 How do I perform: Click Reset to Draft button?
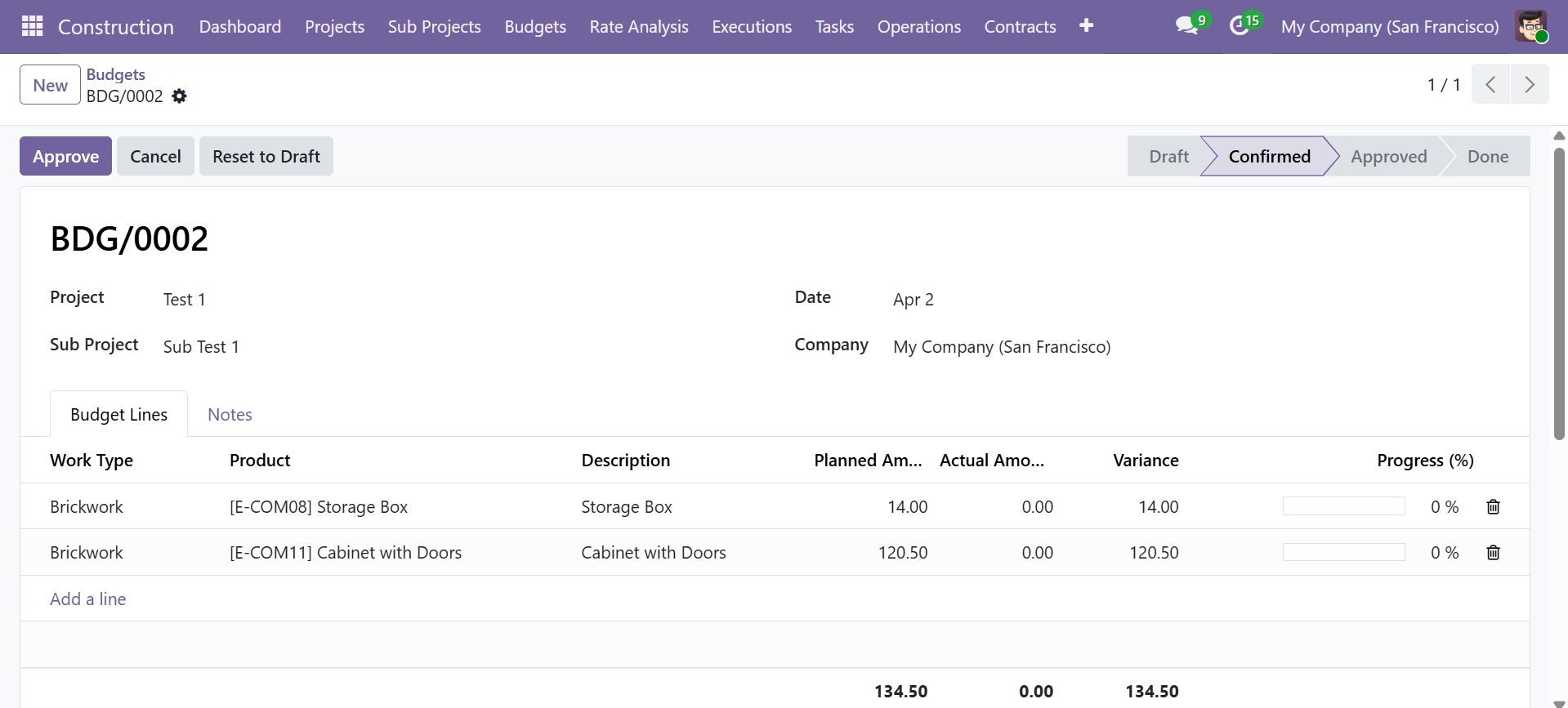coord(266,157)
